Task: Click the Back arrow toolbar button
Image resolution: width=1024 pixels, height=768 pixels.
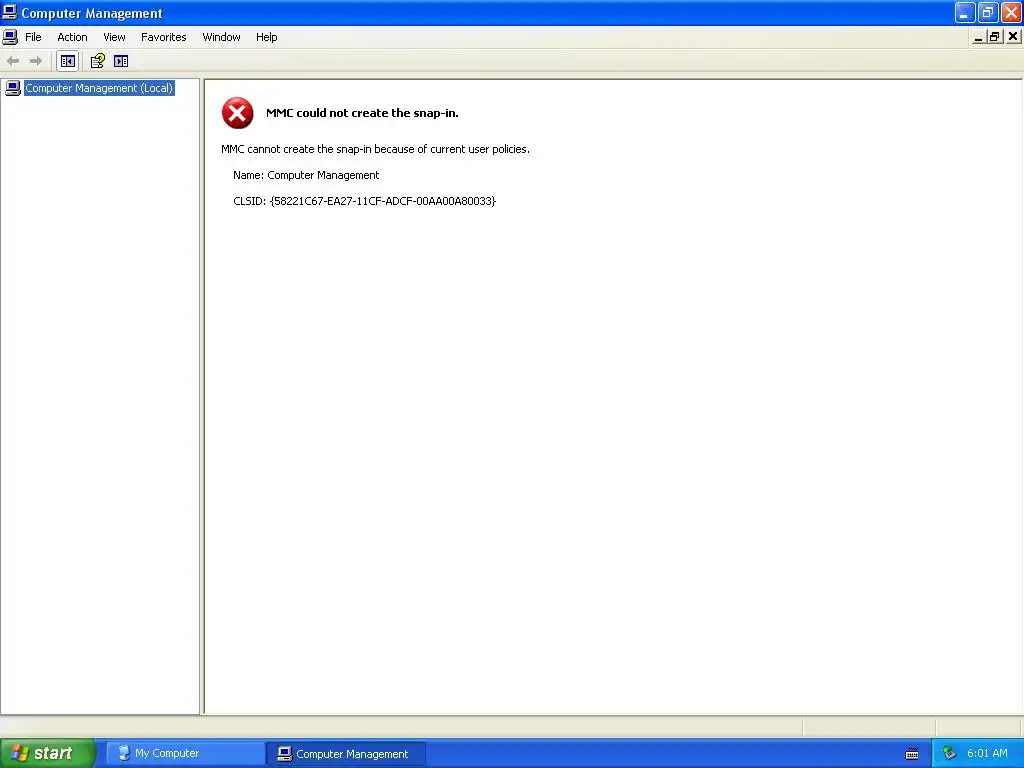Action: click(x=13, y=61)
